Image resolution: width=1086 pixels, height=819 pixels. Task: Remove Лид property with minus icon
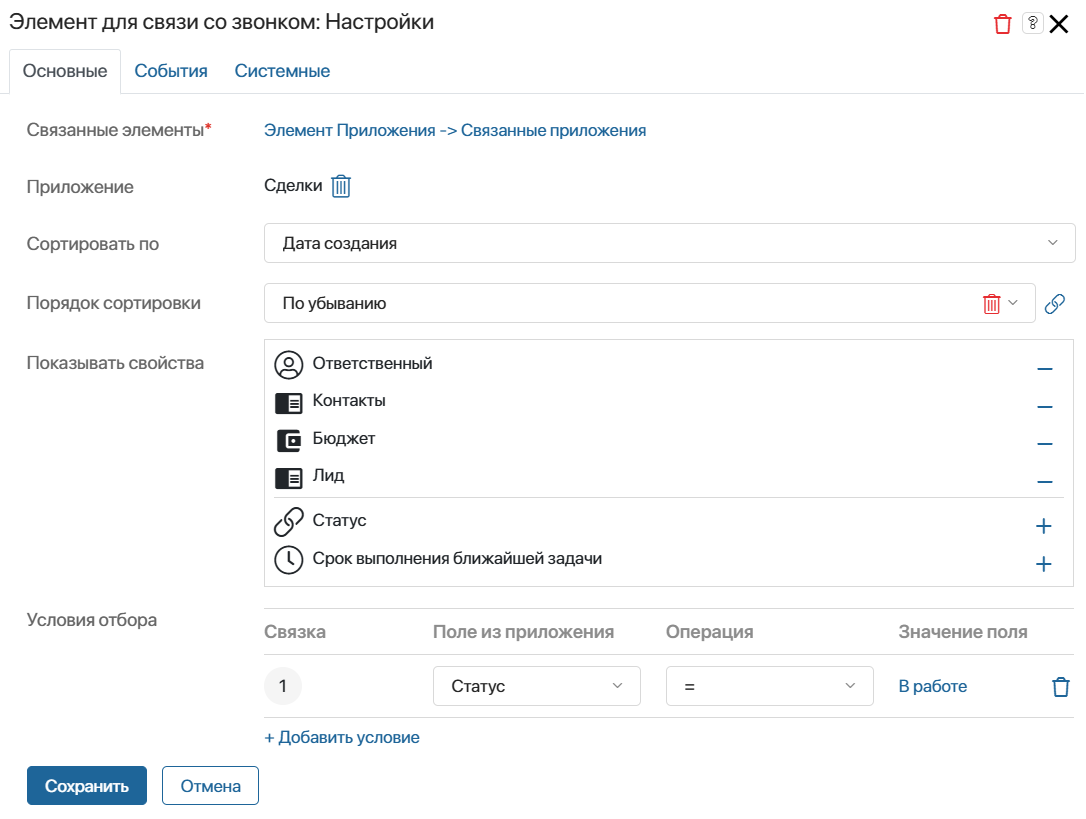click(1044, 481)
